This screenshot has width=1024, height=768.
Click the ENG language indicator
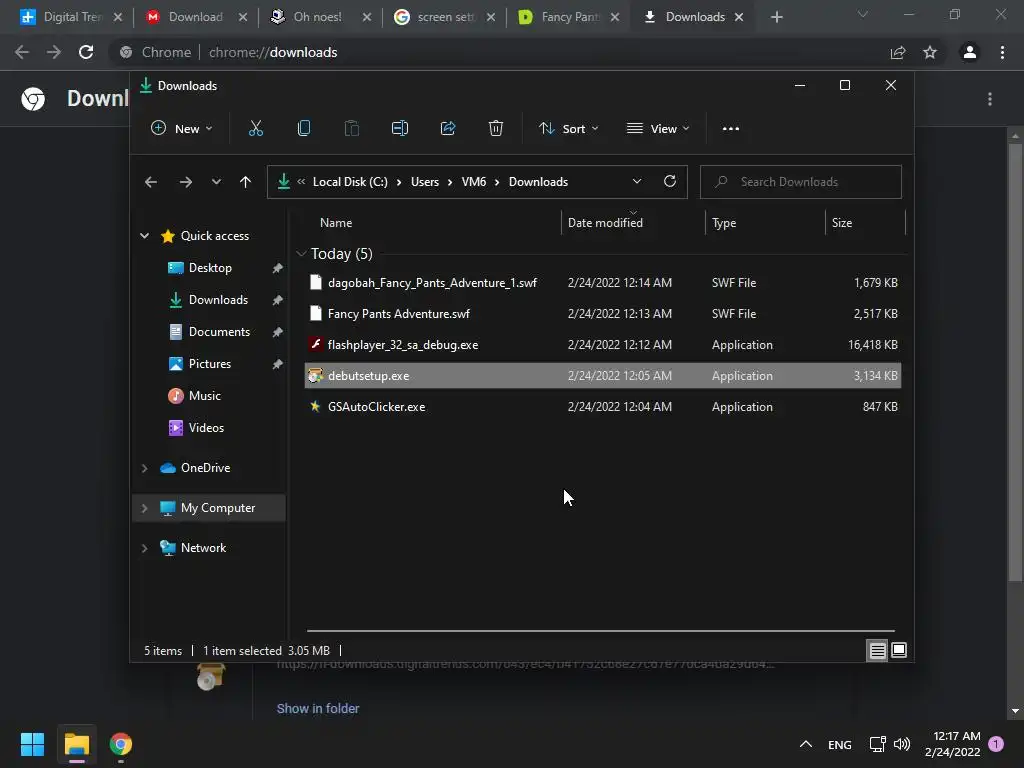(x=840, y=744)
